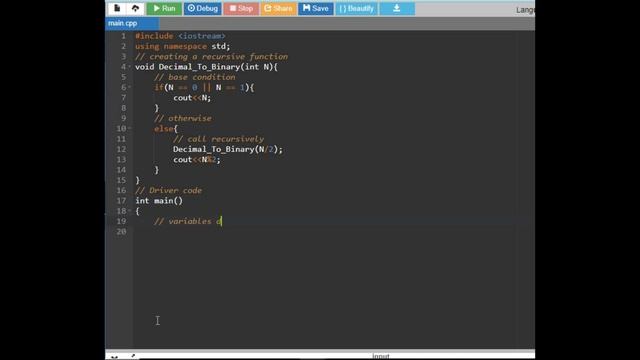Click the if condition on line 6
This screenshot has width=640, height=360.
tap(204, 87)
